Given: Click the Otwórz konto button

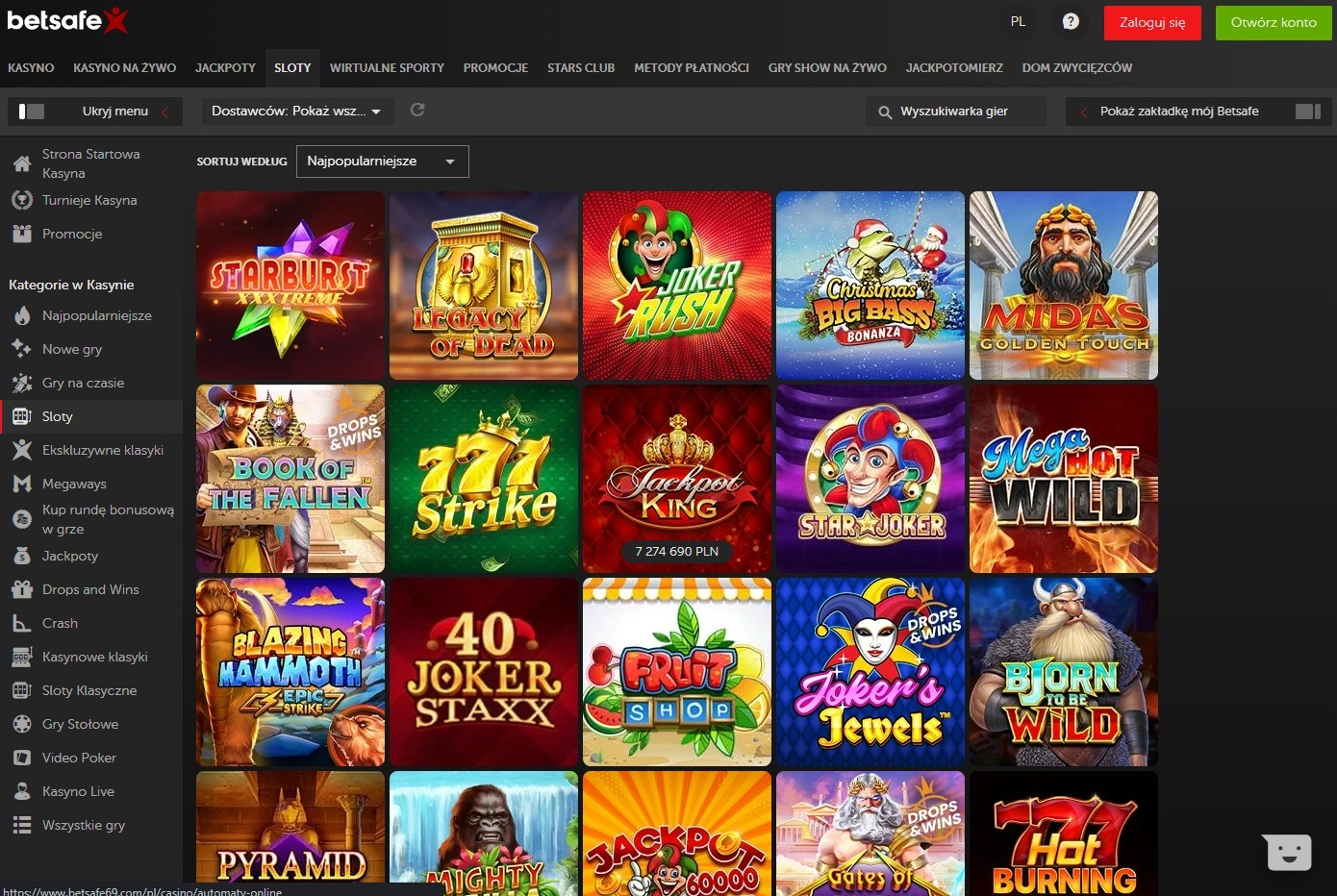Looking at the screenshot, I should (1274, 23).
